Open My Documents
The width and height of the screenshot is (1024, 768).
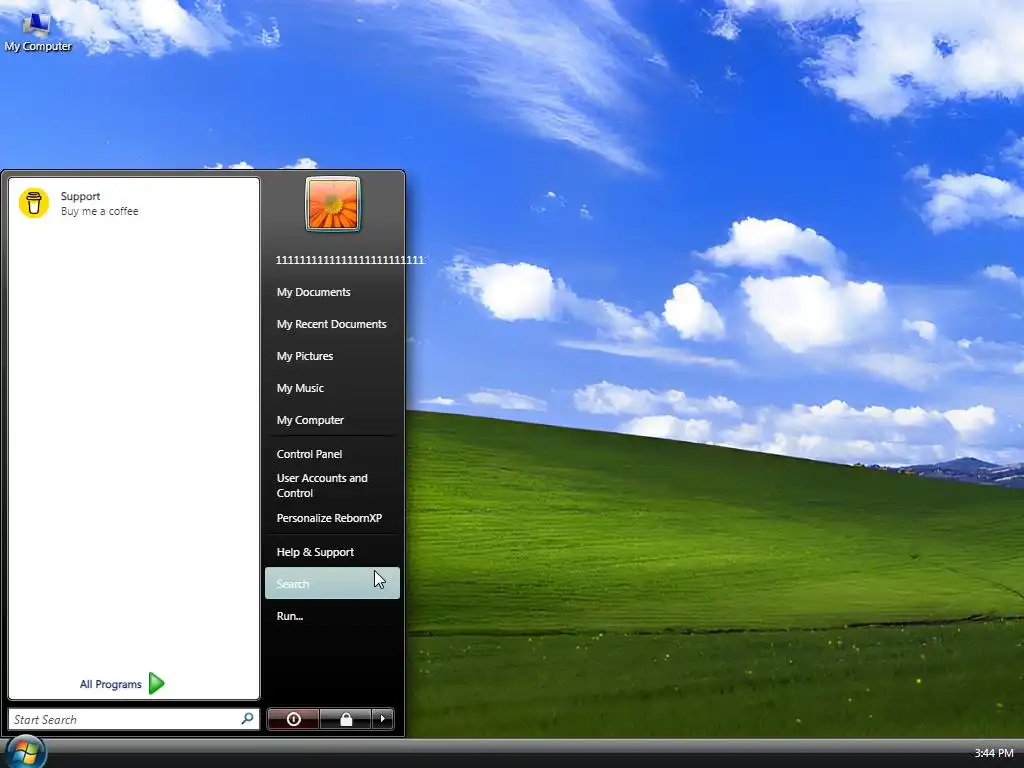pos(332,292)
